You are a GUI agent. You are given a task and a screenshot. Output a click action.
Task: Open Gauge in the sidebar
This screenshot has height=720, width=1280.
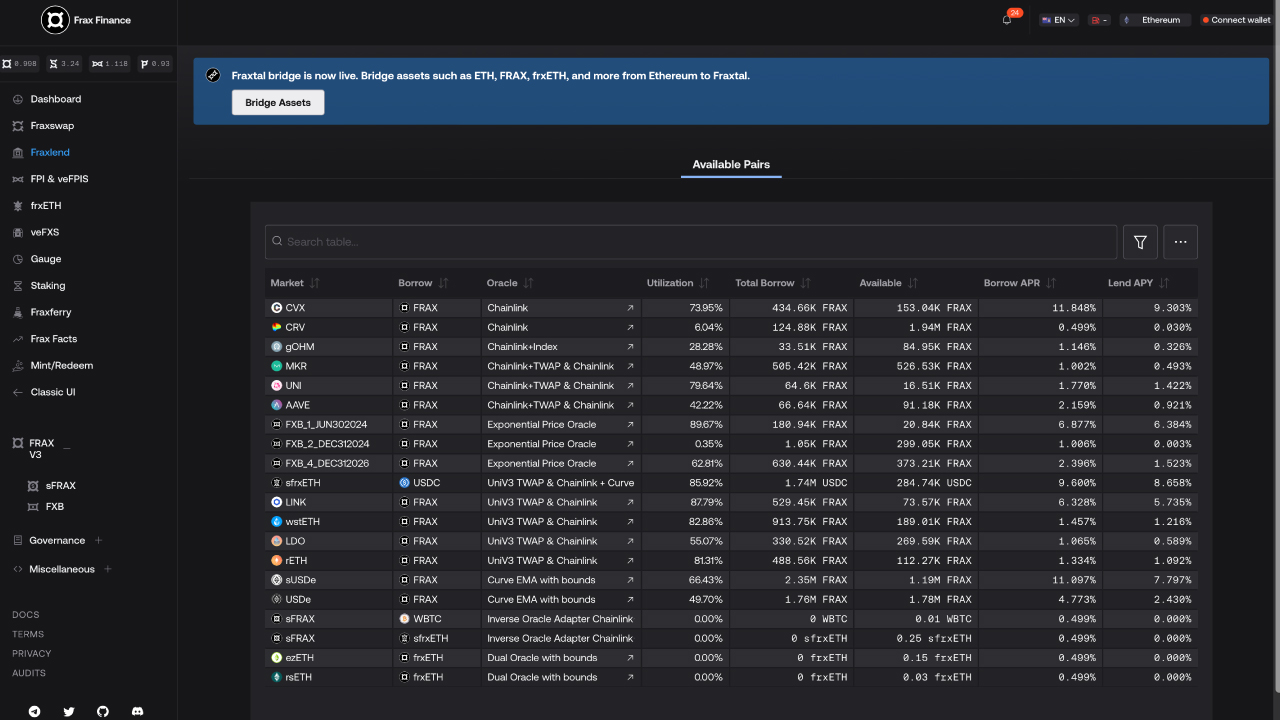pos(46,259)
